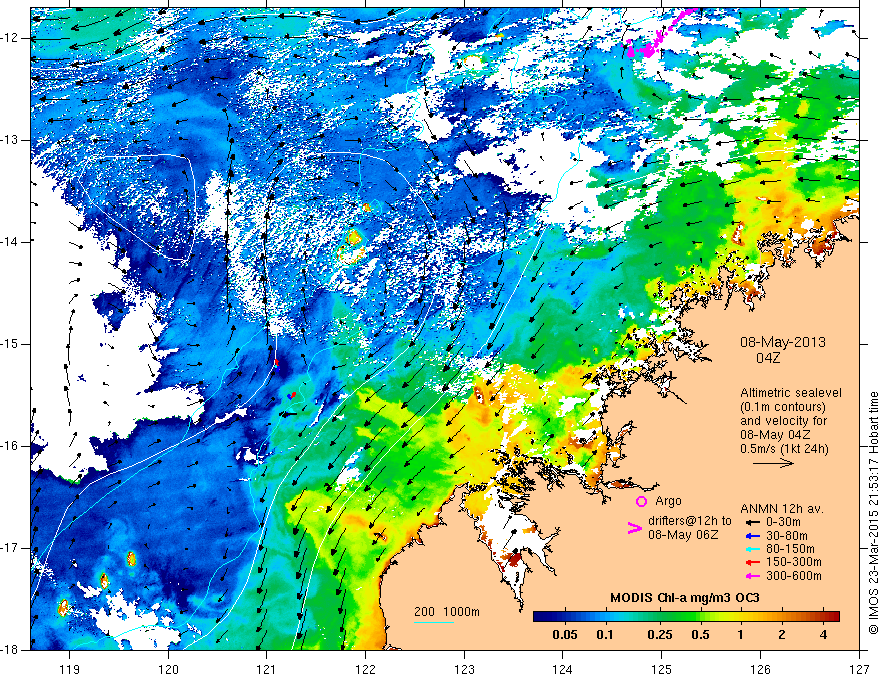Click the 'drifters@12h to' legend text
880x680 pixels.
tap(690, 521)
